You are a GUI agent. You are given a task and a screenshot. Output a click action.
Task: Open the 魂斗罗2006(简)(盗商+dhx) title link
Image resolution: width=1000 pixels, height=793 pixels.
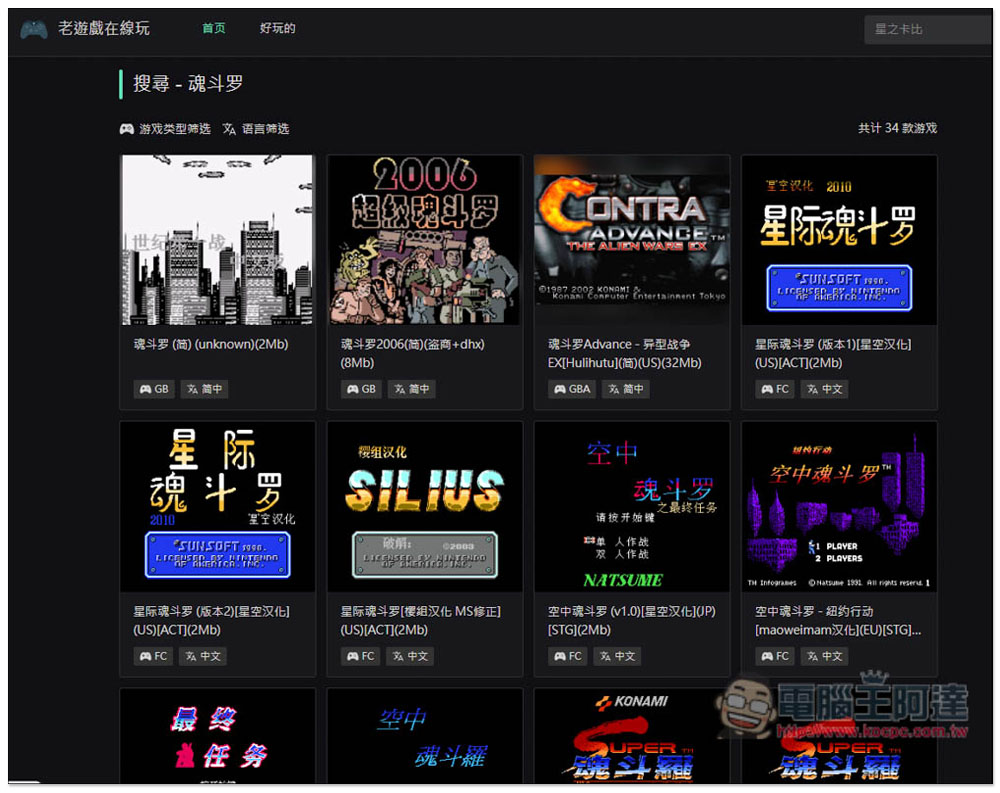tap(413, 353)
